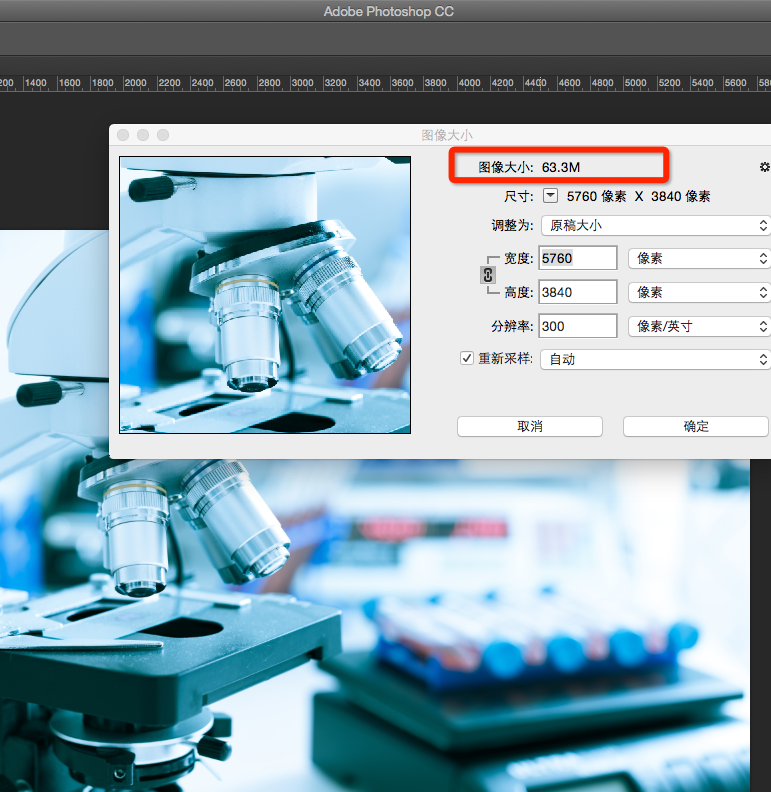The image size is (771, 792).
Task: Open the 自动 resample method dropdown
Action: tap(656, 360)
